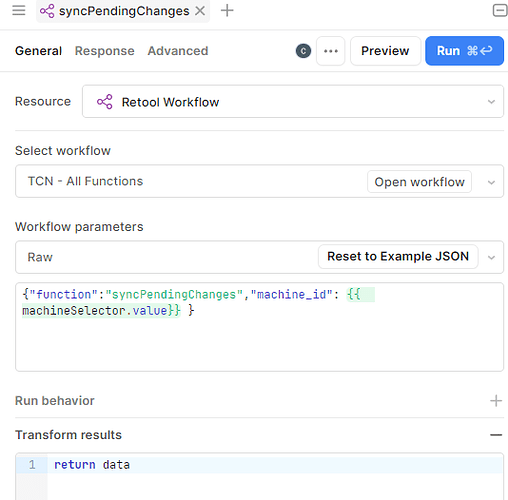This screenshot has height=500, width=508.
Task: Switch to the Response tab
Action: (x=105, y=51)
